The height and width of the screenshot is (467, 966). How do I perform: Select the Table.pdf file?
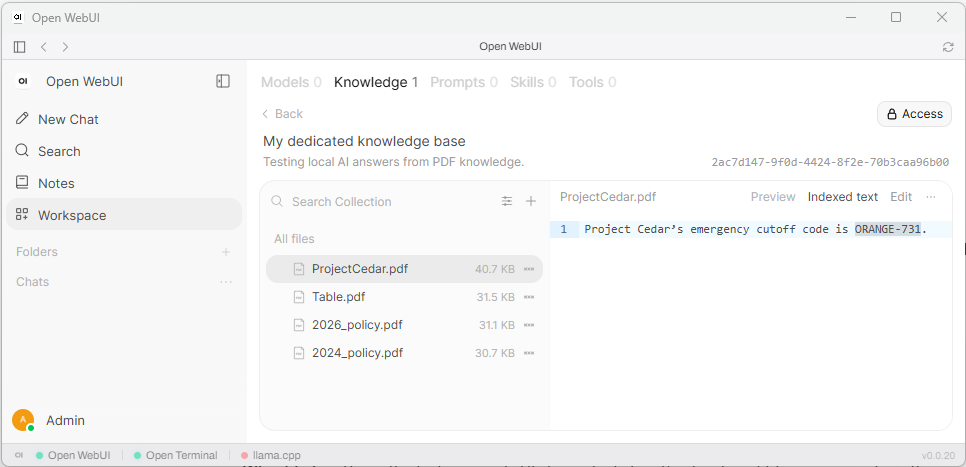pyautogui.click(x=404, y=297)
